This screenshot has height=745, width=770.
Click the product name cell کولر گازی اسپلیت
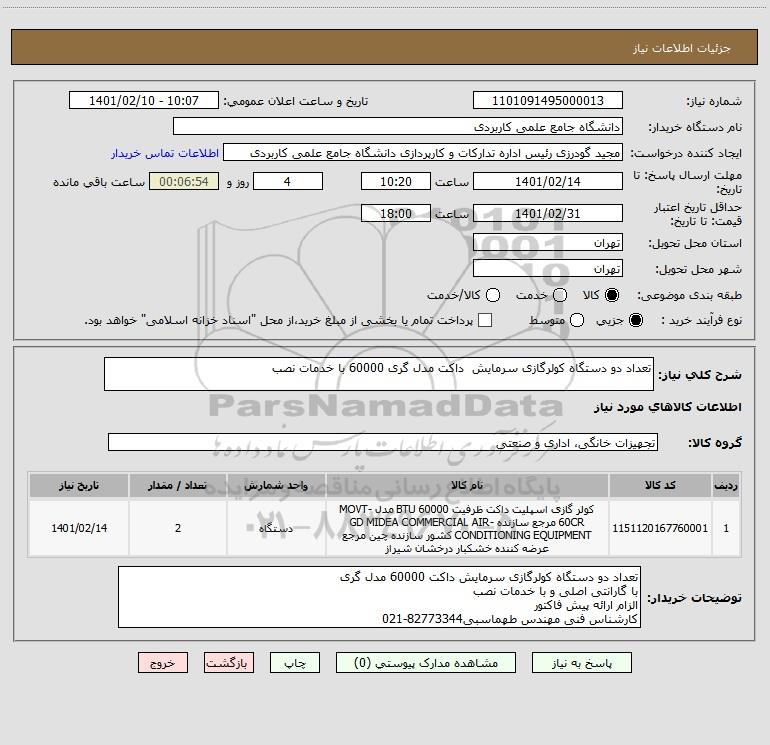click(x=467, y=528)
